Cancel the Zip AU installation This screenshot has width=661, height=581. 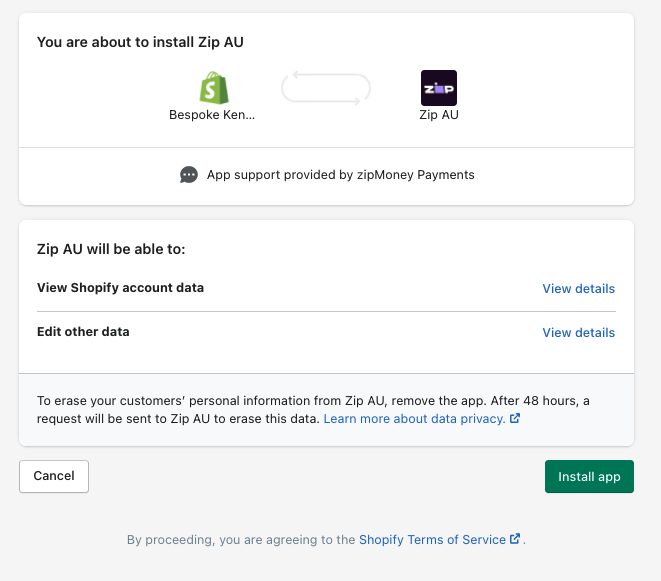pyautogui.click(x=54, y=476)
